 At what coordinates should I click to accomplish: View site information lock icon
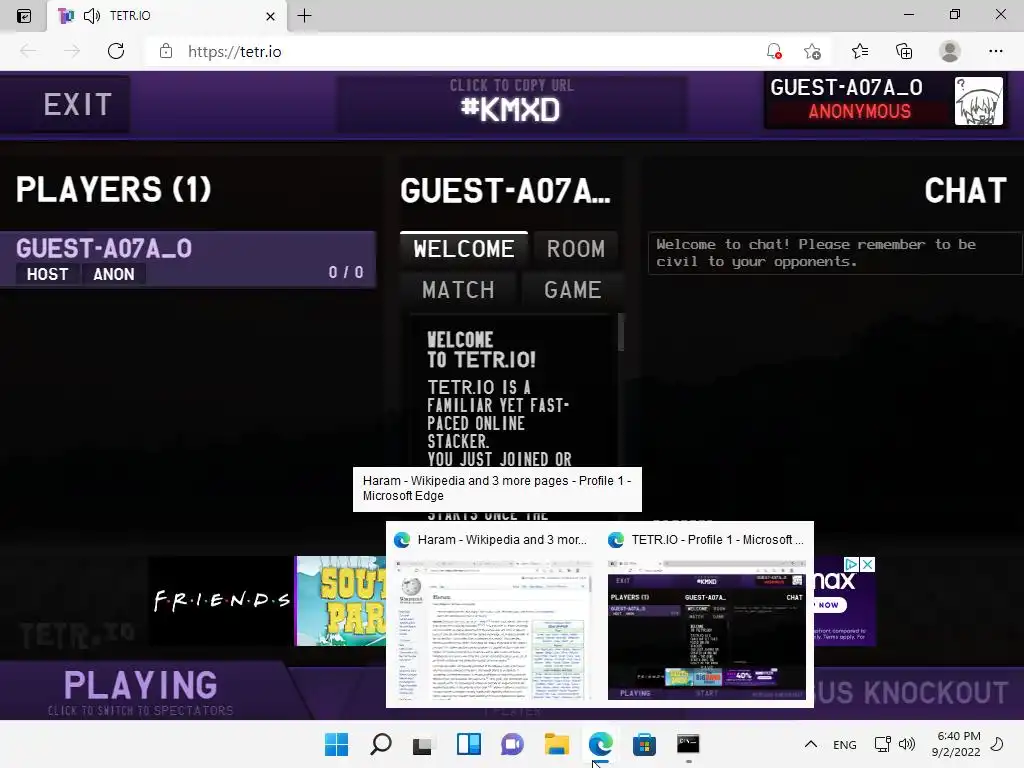tap(166, 52)
